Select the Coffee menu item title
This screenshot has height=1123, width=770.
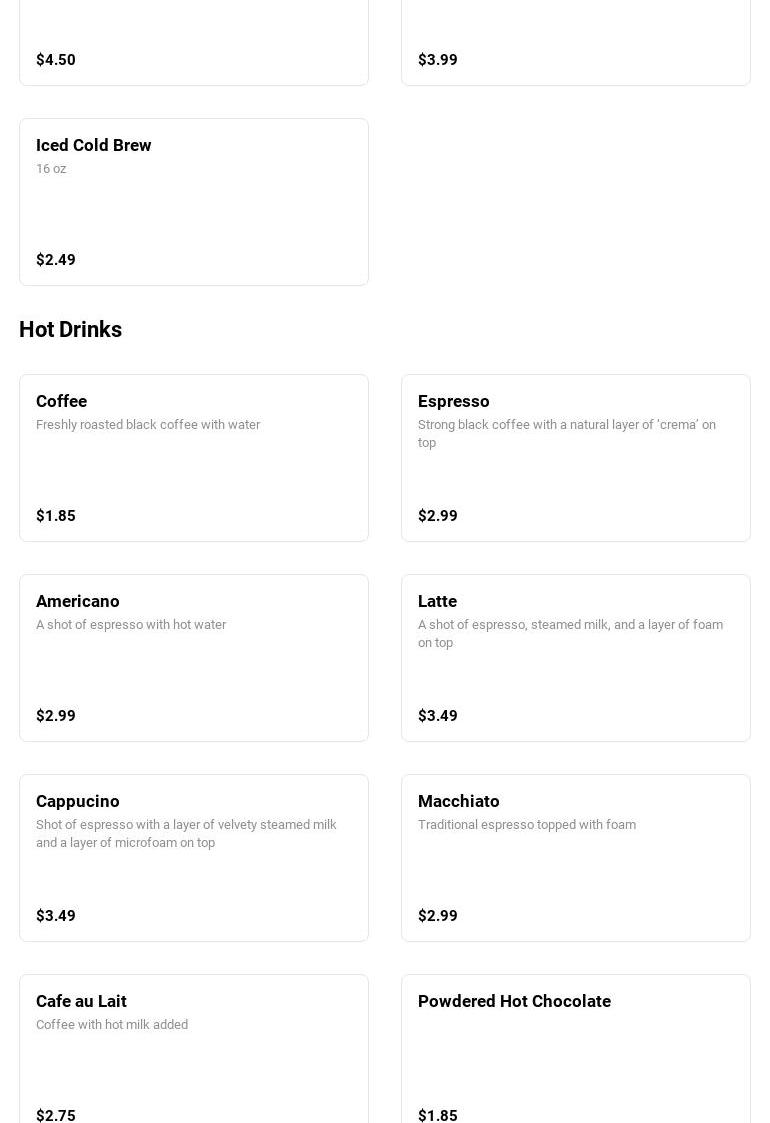(62, 401)
